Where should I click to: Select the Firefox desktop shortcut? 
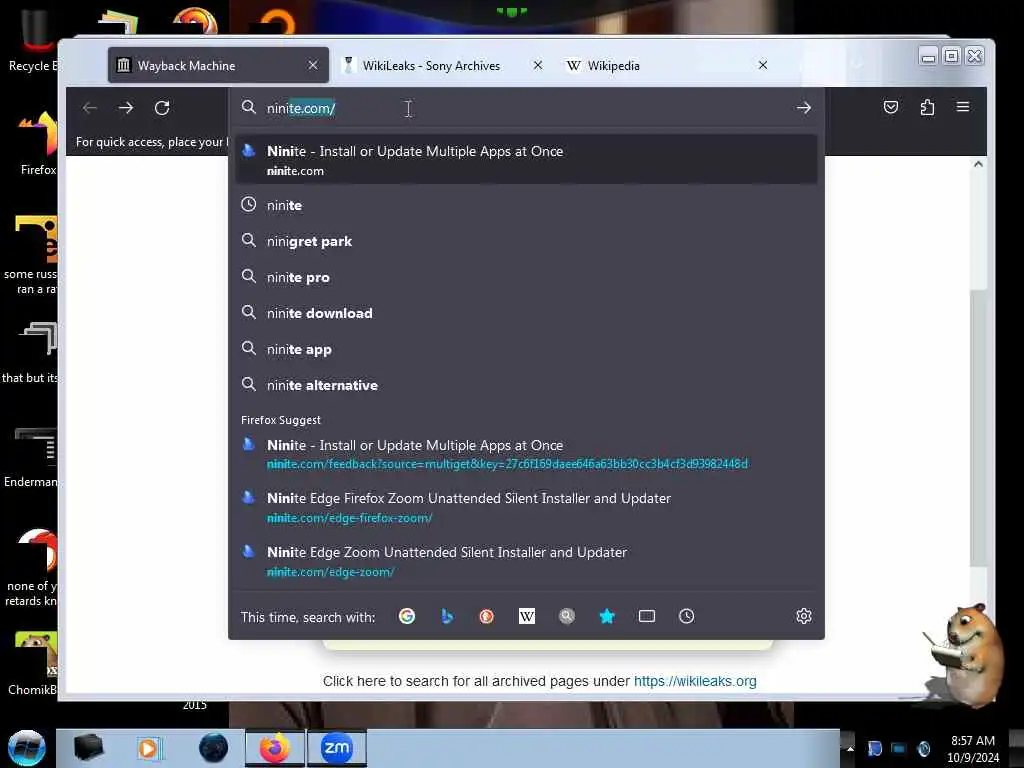tap(38, 144)
